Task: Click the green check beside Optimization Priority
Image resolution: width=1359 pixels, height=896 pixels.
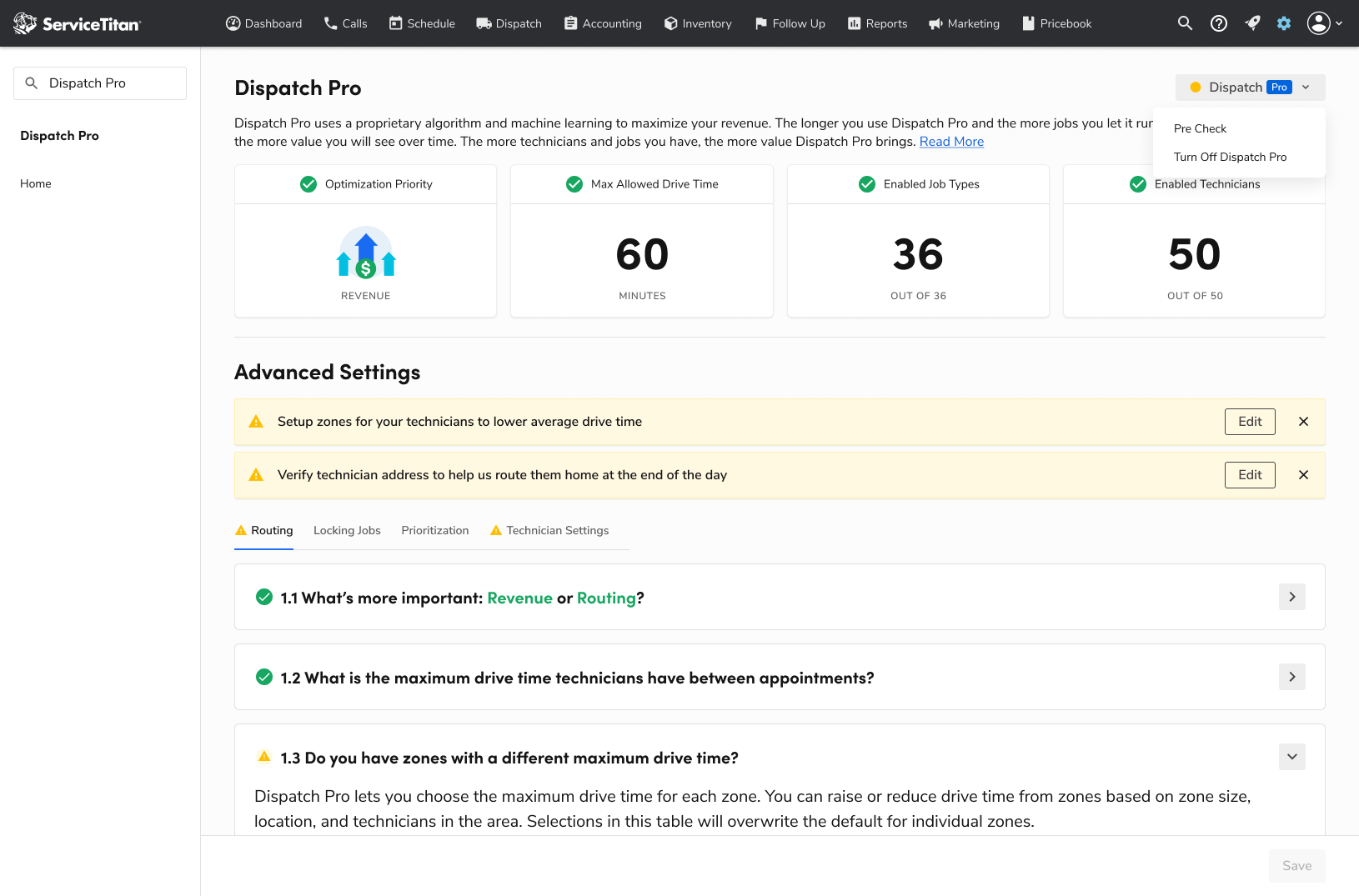Action: (308, 184)
